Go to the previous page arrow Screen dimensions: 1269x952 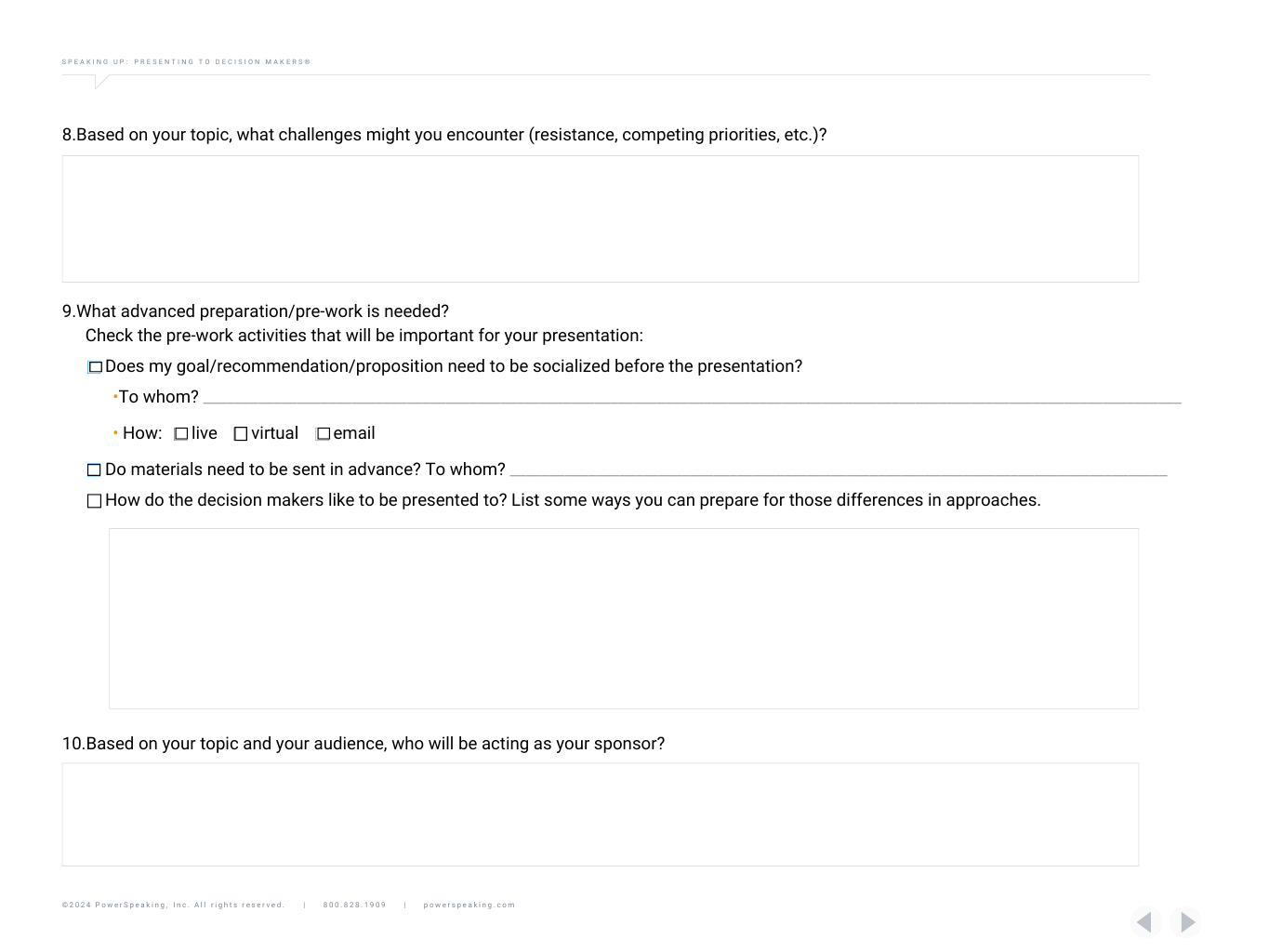1145,922
